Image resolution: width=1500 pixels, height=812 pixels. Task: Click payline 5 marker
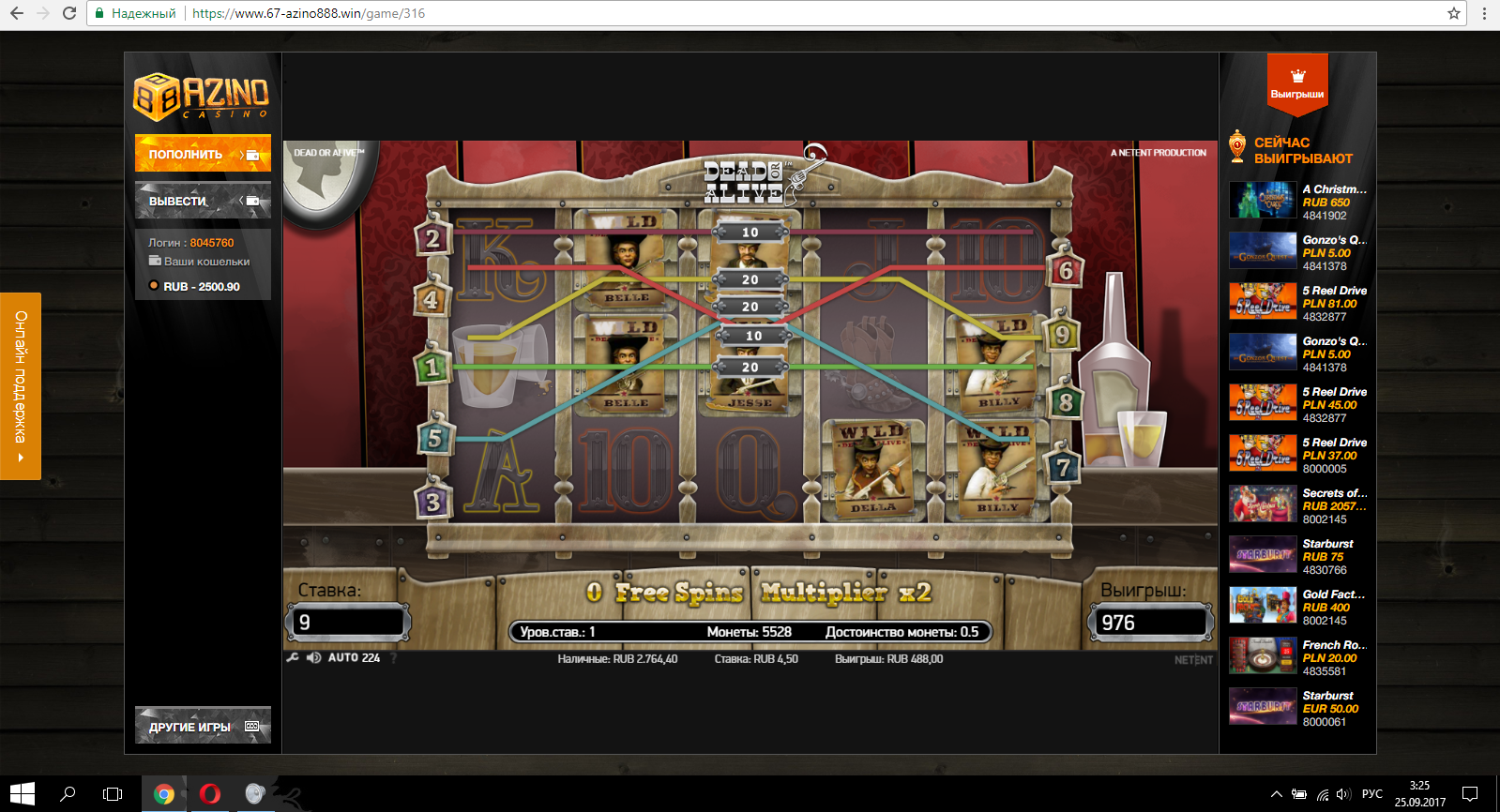tap(434, 438)
